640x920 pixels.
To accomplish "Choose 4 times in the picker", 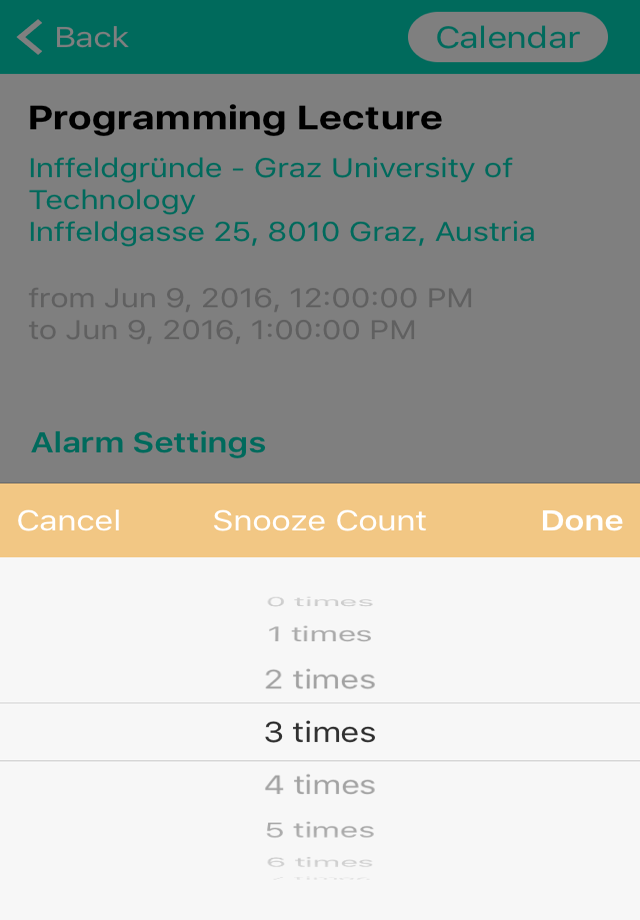I will (x=320, y=785).
